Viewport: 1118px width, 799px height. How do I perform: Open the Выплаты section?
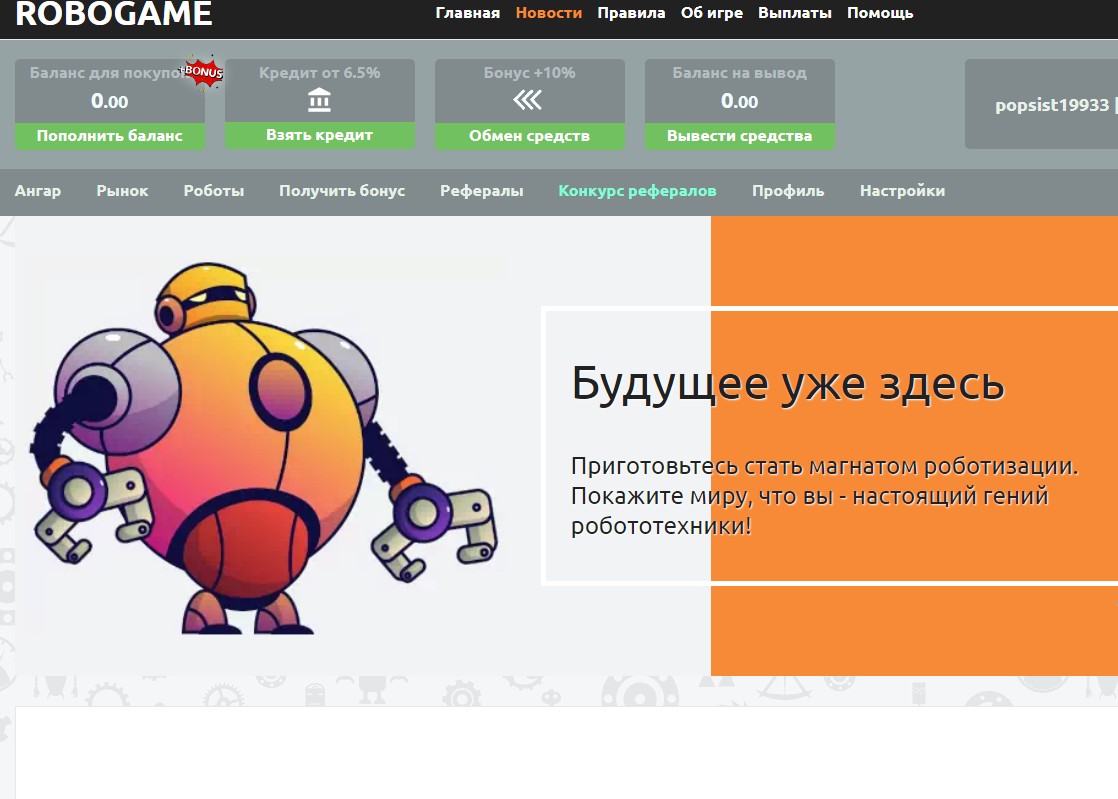coord(794,13)
